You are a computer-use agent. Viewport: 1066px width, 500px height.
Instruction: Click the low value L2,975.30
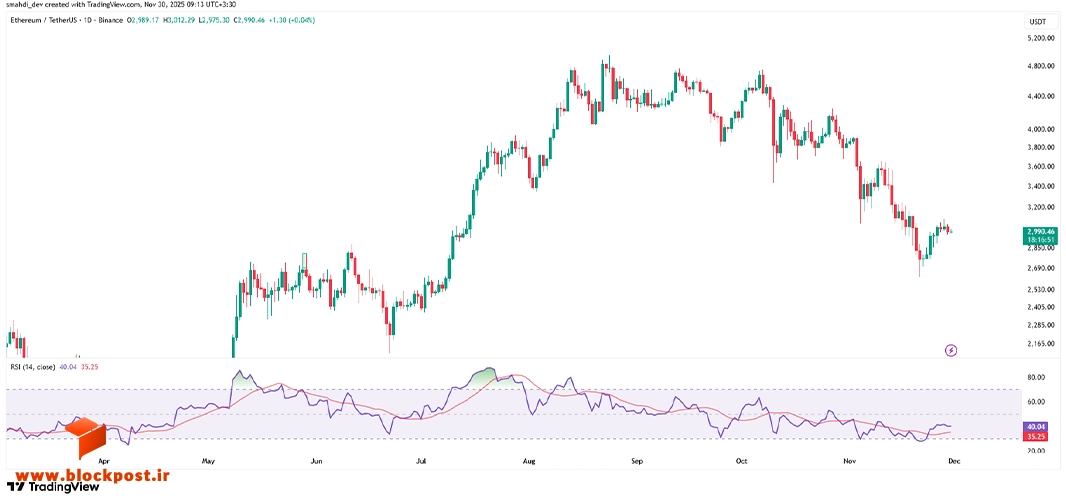[x=214, y=20]
